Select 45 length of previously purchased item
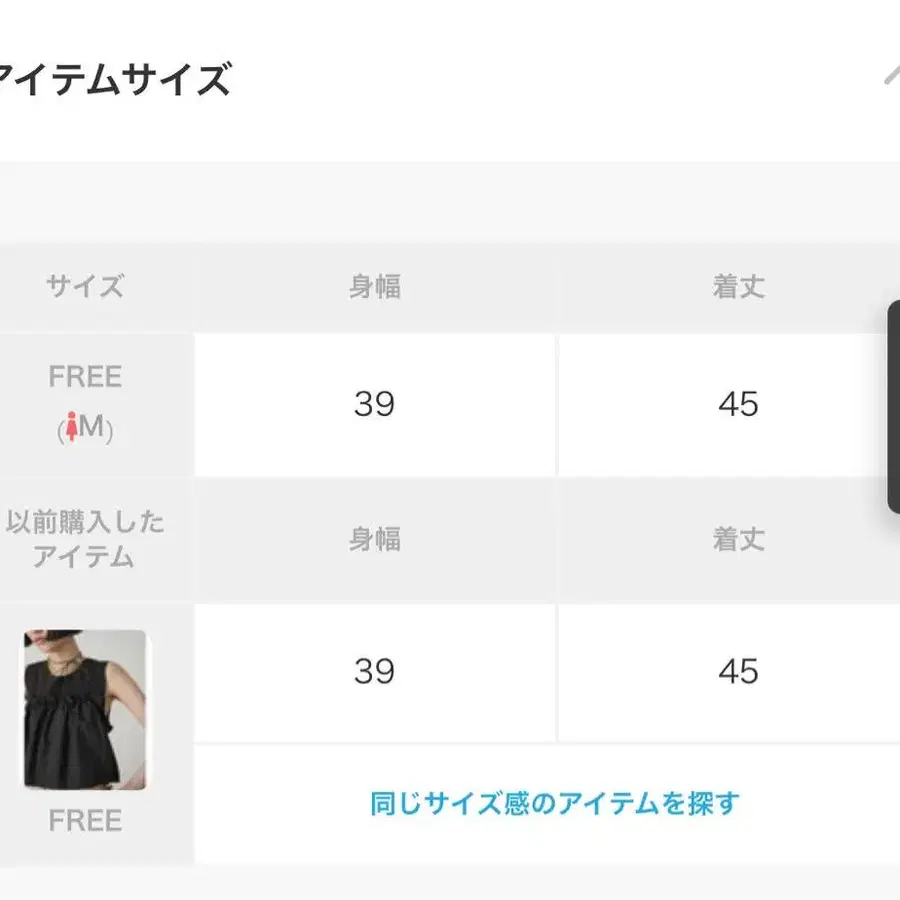 point(738,671)
